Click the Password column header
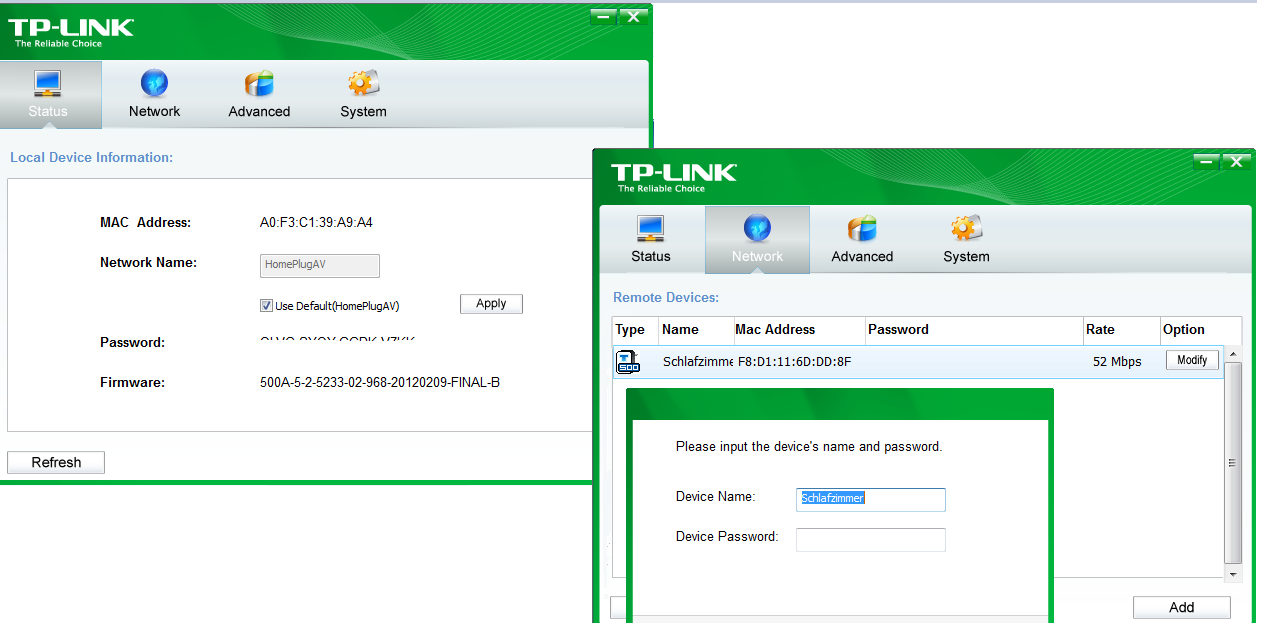This screenshot has width=1267, height=623. point(974,330)
